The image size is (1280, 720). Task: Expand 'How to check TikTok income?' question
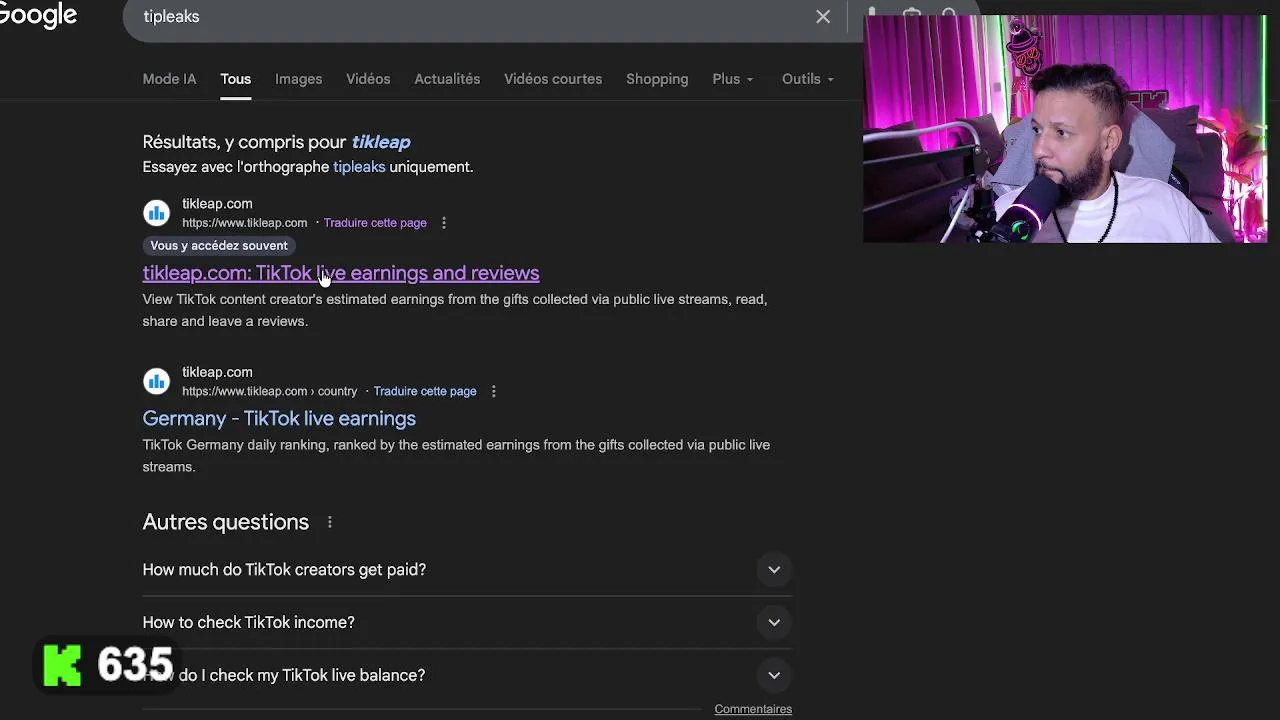click(467, 622)
